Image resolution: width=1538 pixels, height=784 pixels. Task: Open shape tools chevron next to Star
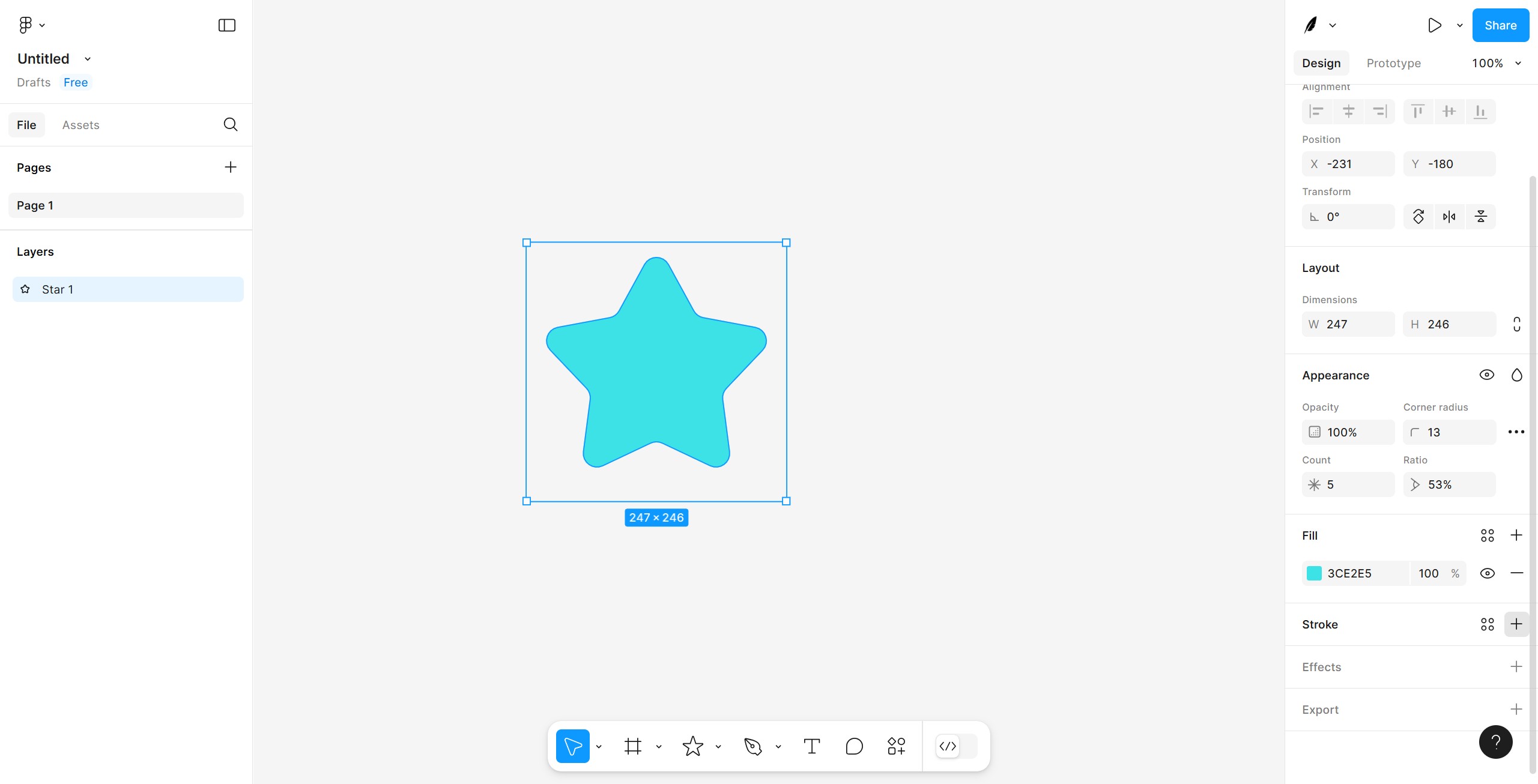click(x=718, y=747)
